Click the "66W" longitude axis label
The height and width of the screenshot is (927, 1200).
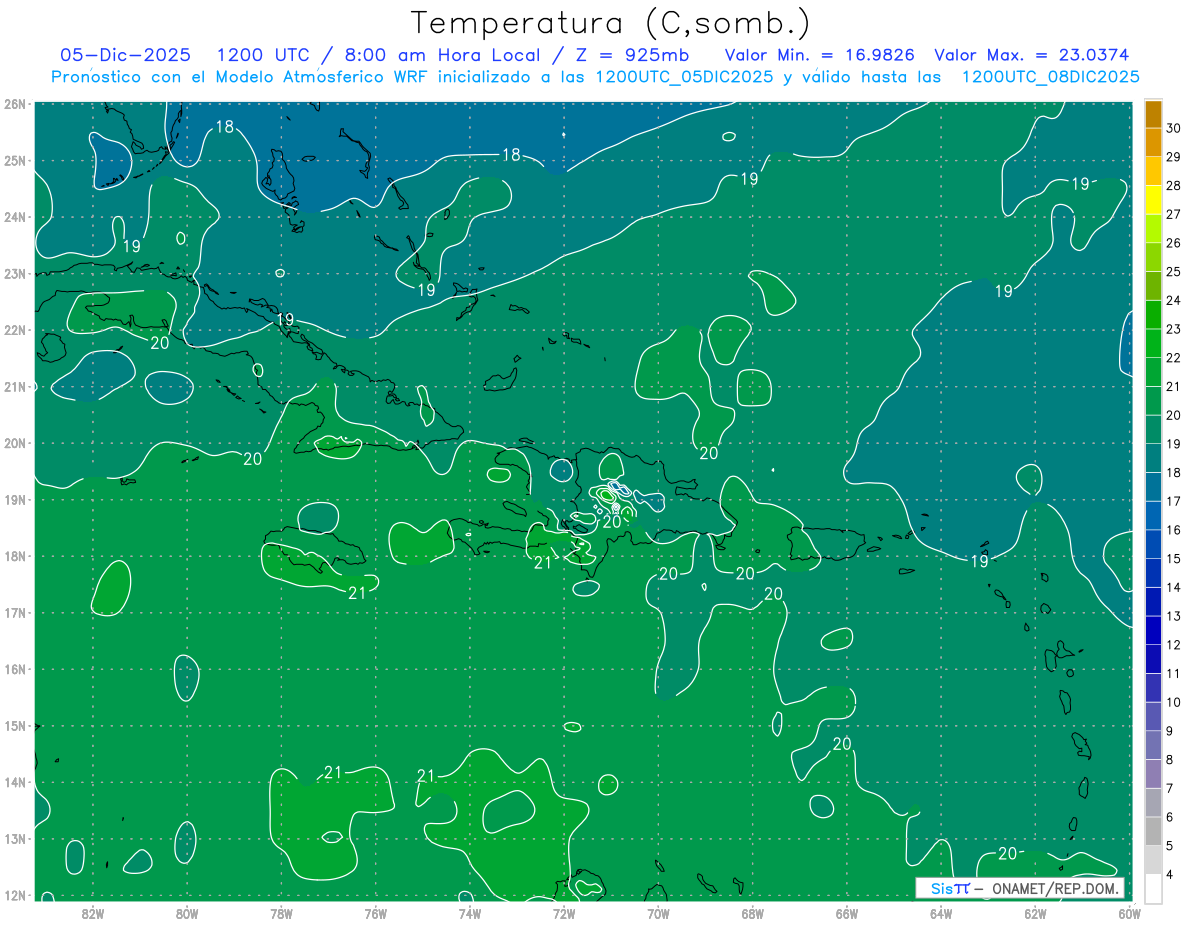[x=847, y=912]
